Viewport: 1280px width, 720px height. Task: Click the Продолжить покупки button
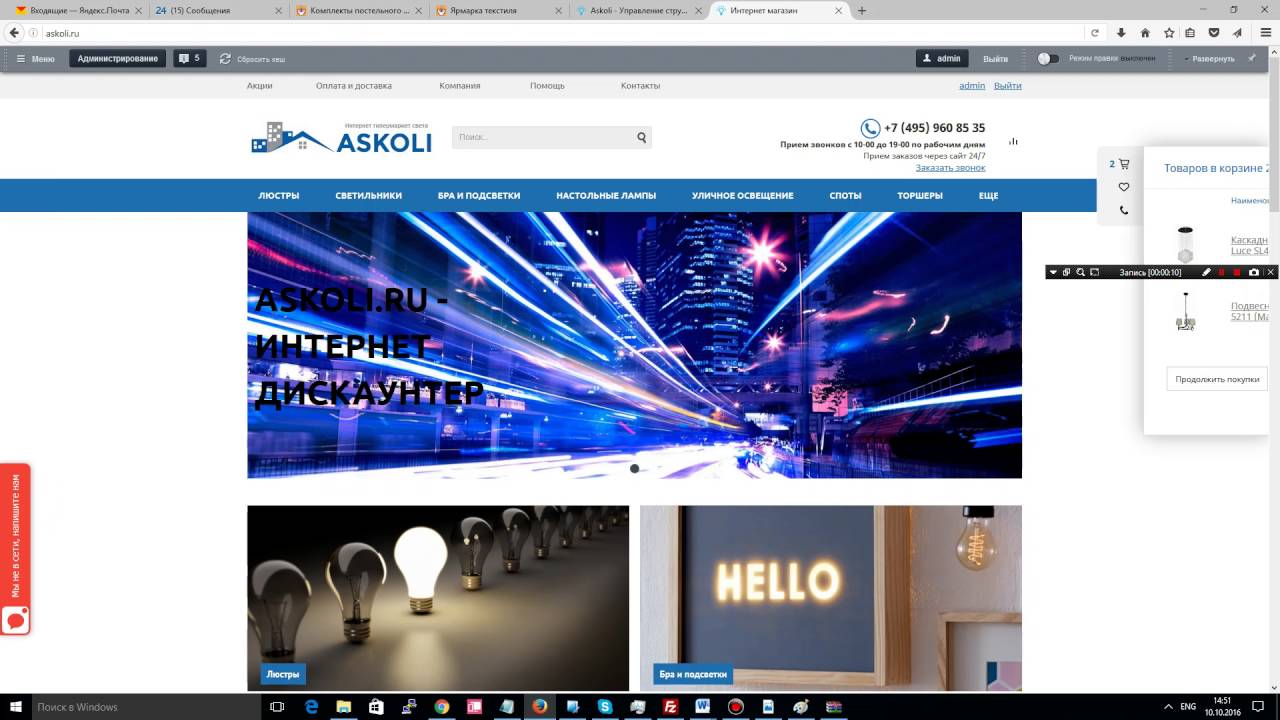click(1217, 379)
